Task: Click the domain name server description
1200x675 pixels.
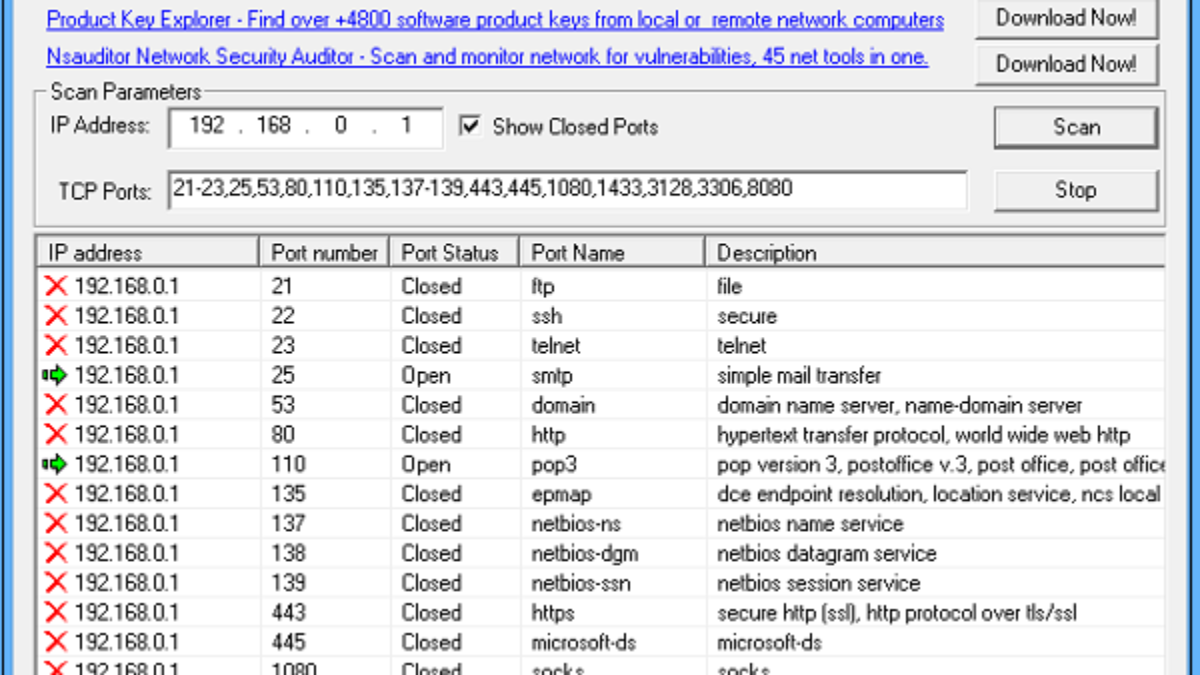Action: tap(900, 406)
